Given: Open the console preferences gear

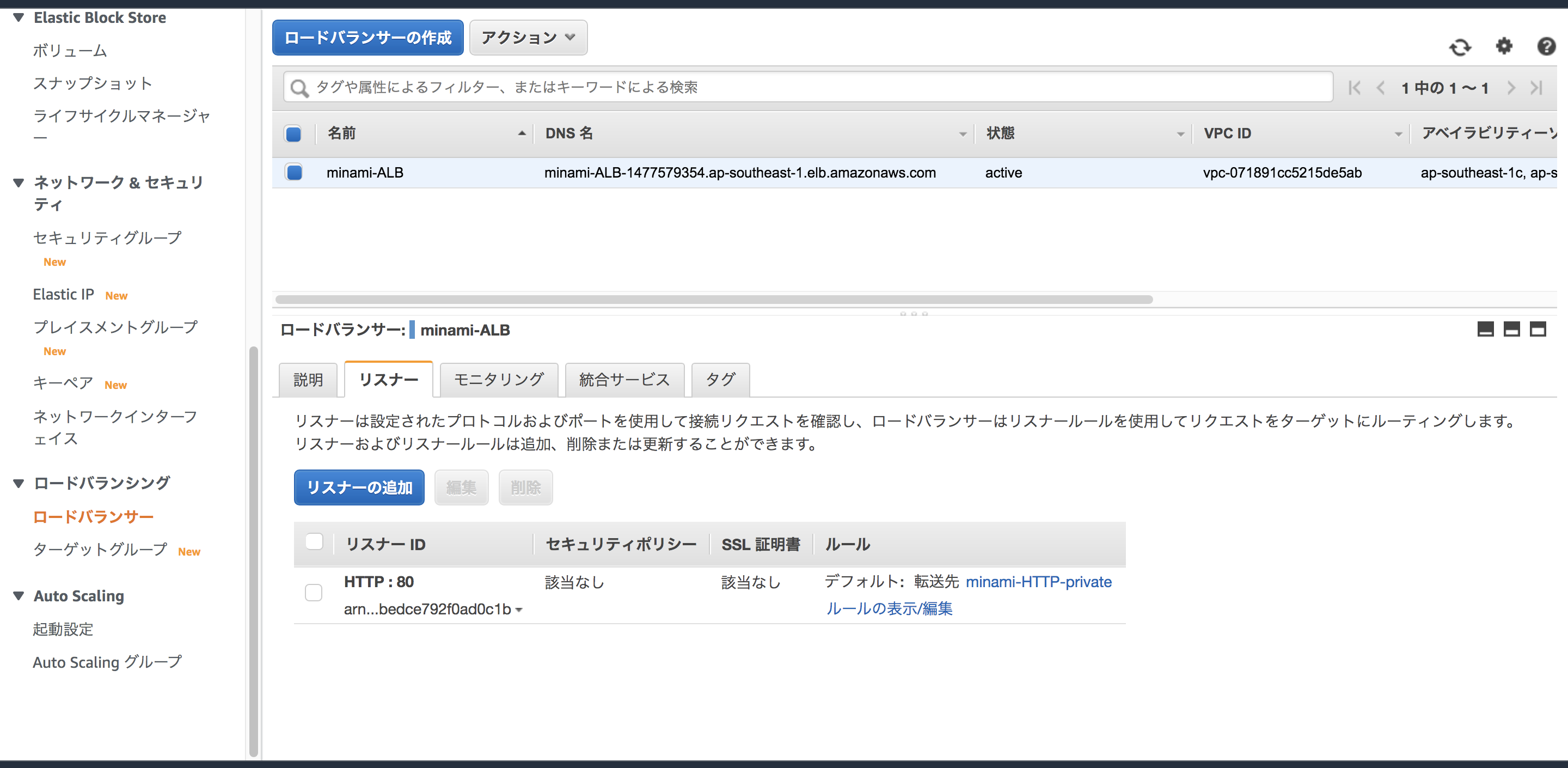Looking at the screenshot, I should click(x=1503, y=47).
